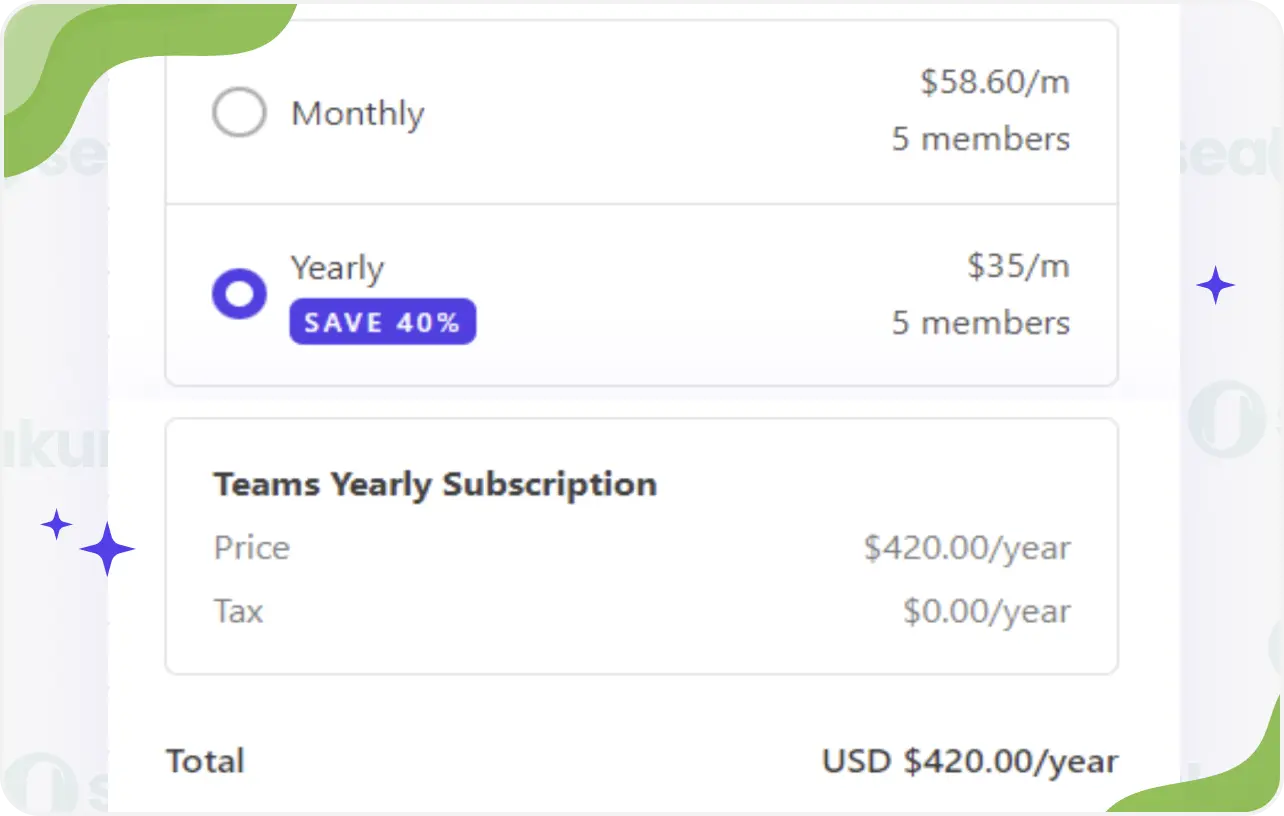Select the Monthly billing radio button
This screenshot has height=816, width=1284.
click(238, 112)
